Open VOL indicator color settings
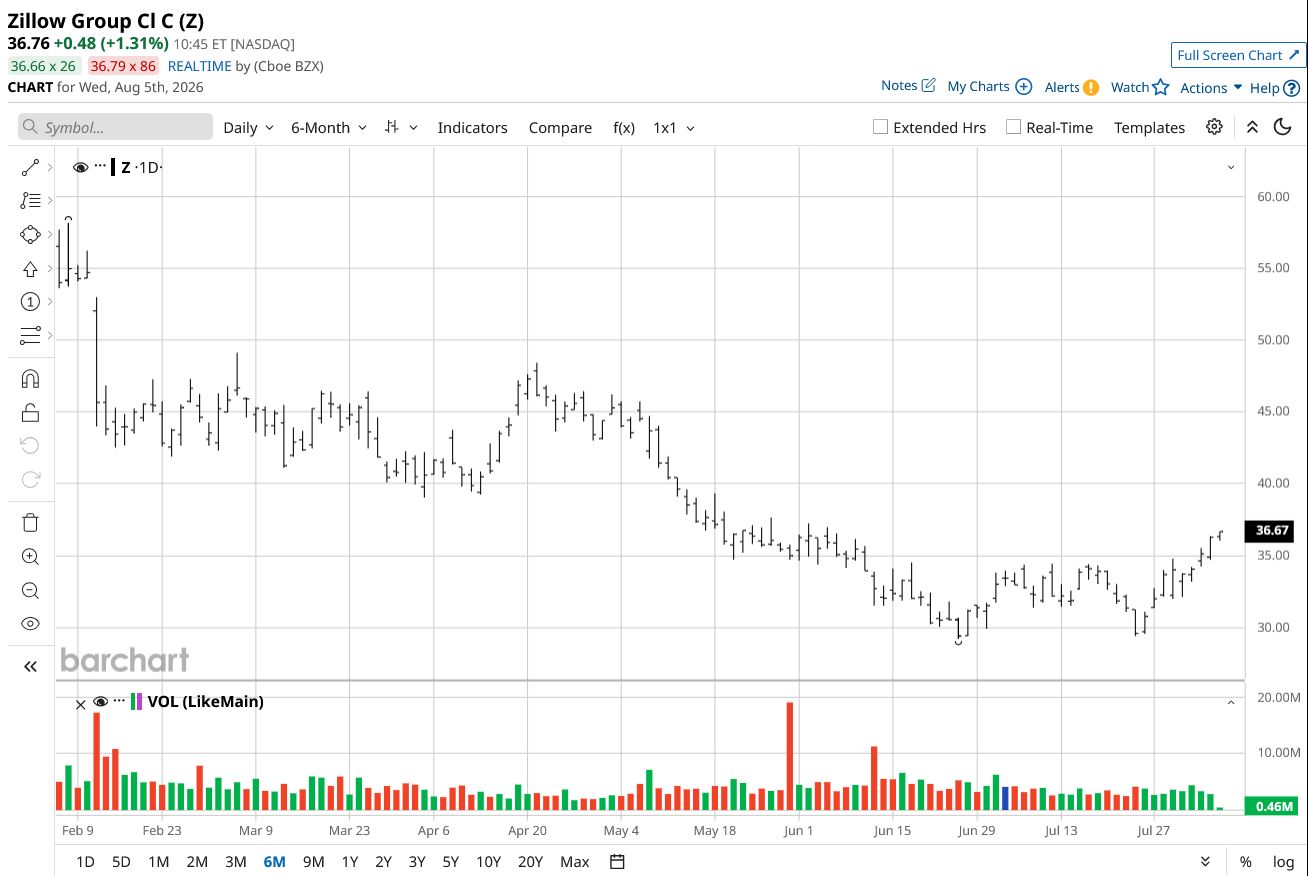This screenshot has width=1308, height=876. click(137, 702)
